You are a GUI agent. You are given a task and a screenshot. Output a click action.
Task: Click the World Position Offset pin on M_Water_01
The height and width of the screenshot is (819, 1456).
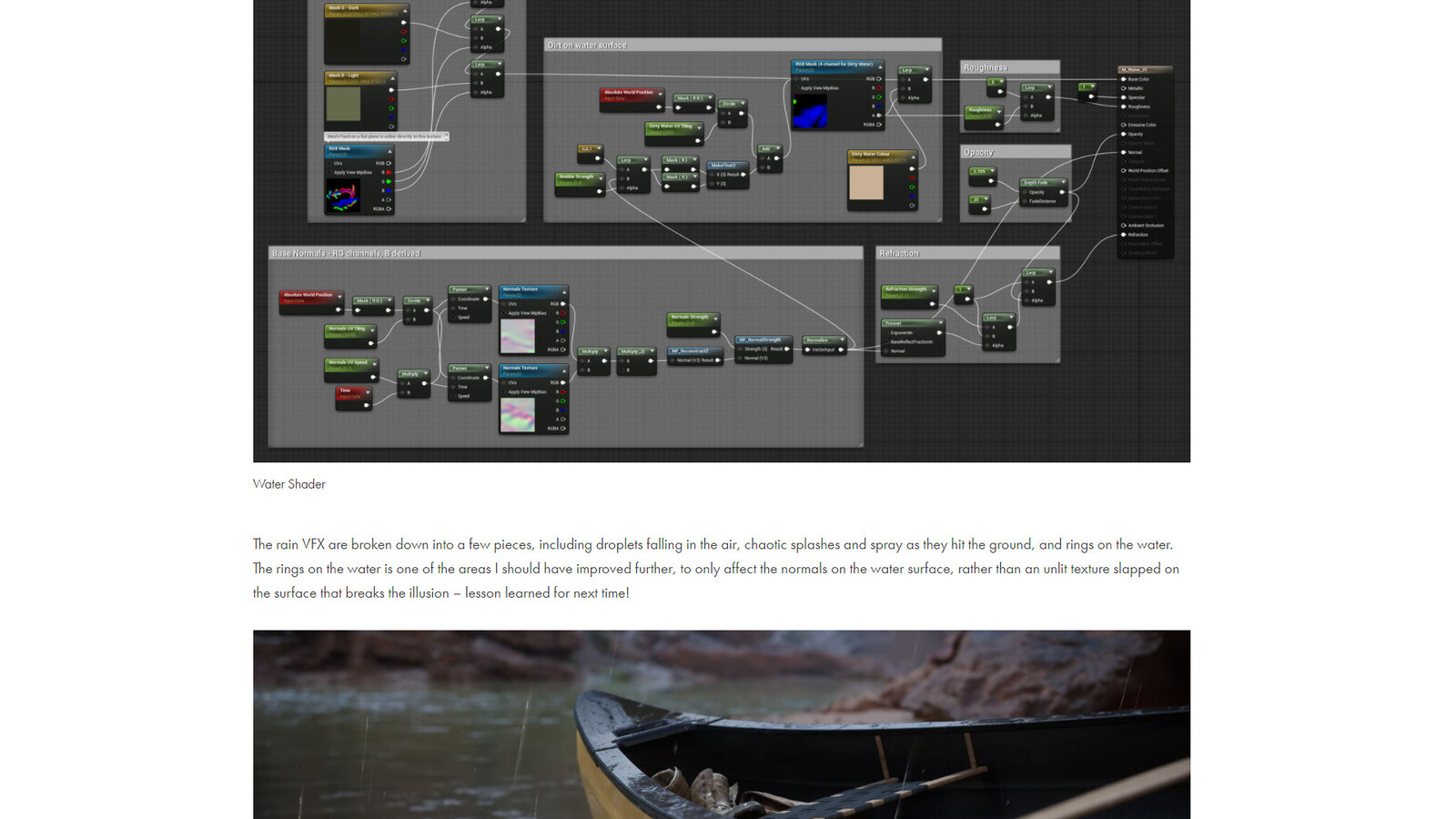coord(1124,170)
